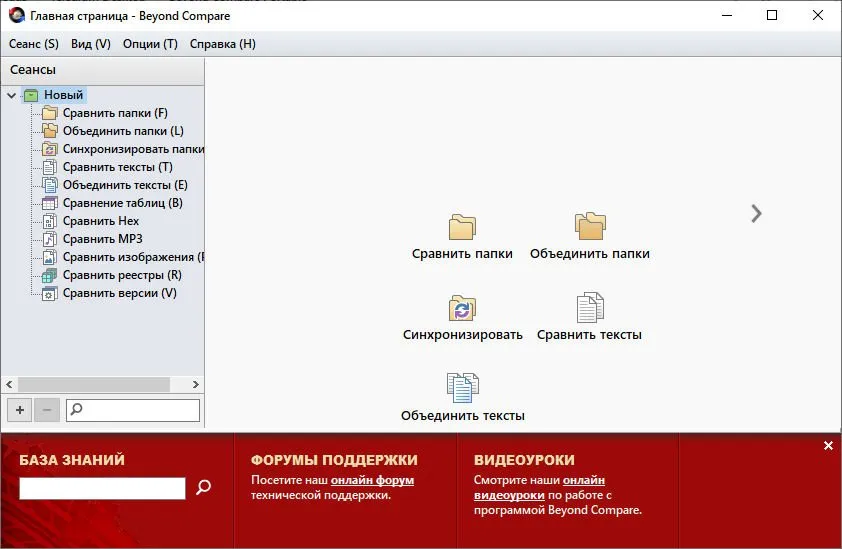
Task: Click the Объединить папки (L) tree icon
Action: [x=49, y=131]
